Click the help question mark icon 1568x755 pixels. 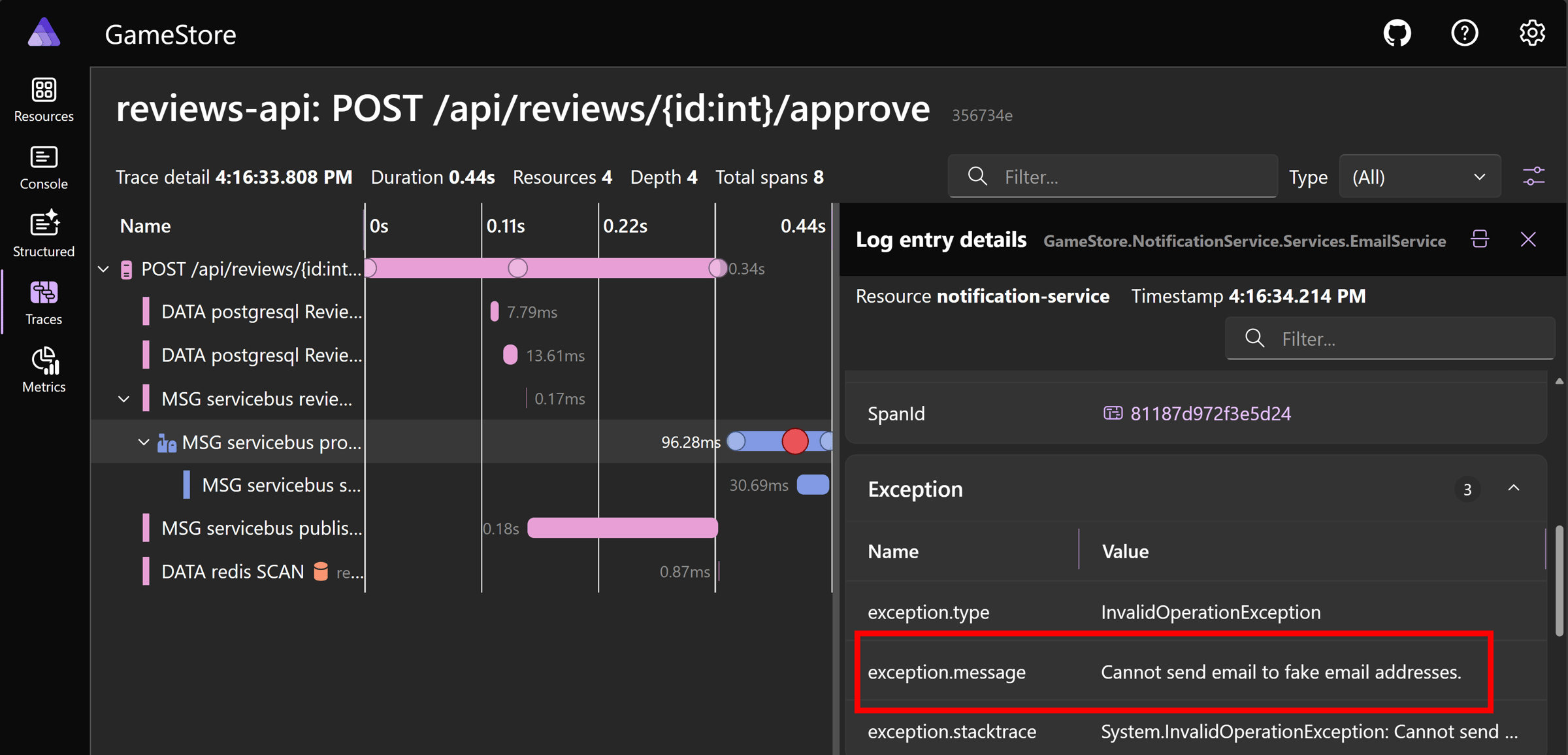pyautogui.click(x=1464, y=33)
